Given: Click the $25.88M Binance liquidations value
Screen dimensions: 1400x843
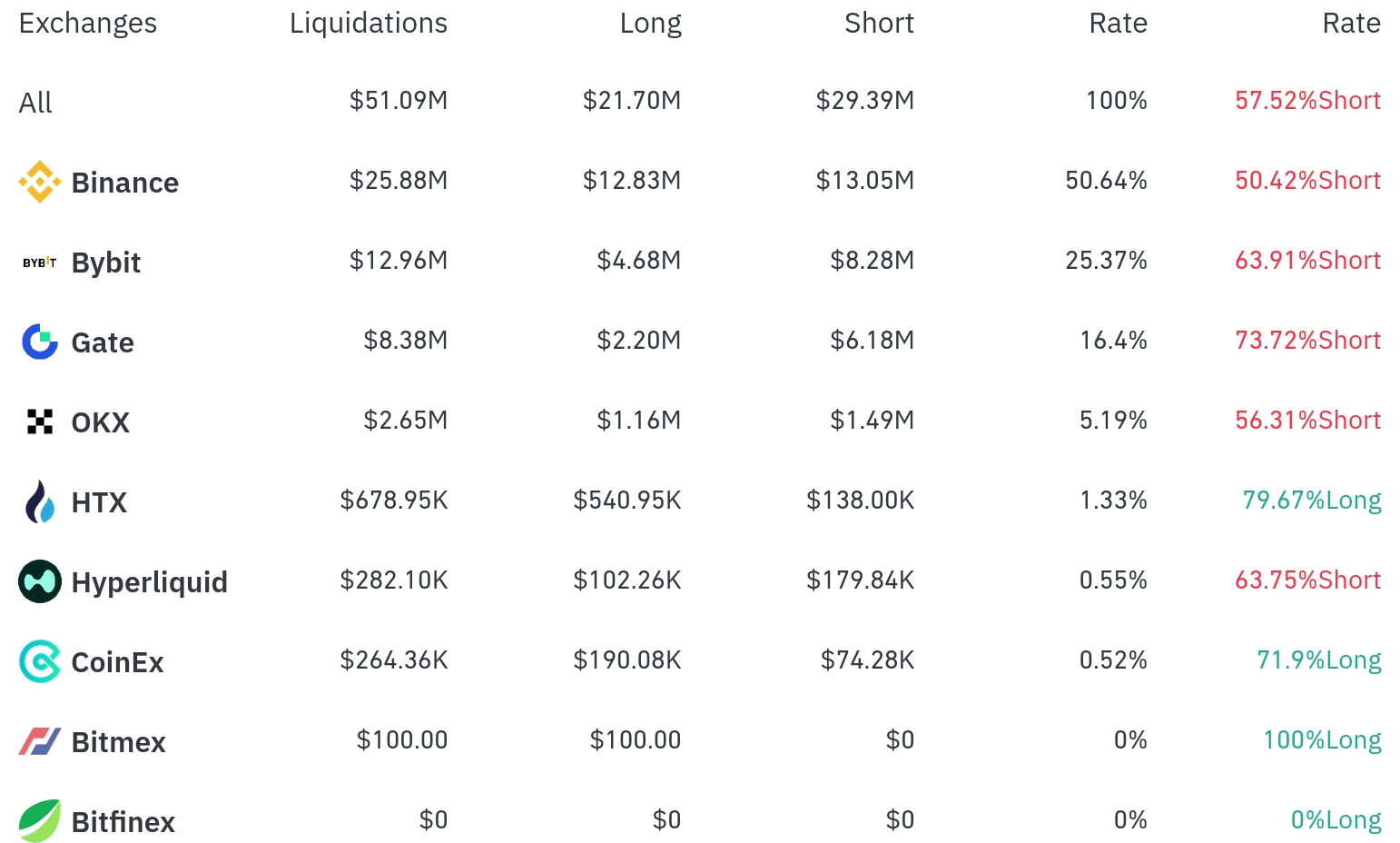Looking at the screenshot, I should tap(399, 181).
